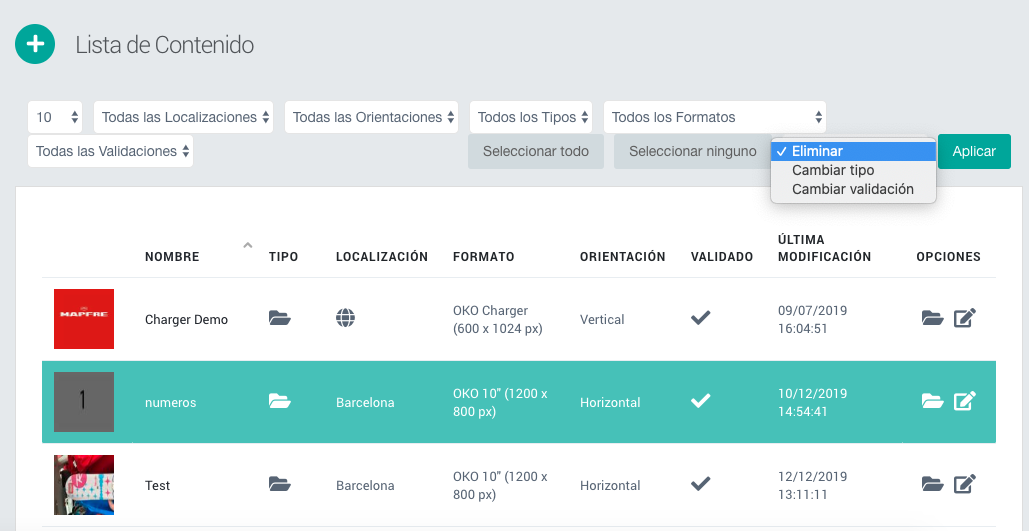Click edit icon for Charger Demo row
This screenshot has width=1029, height=531.
(964, 319)
